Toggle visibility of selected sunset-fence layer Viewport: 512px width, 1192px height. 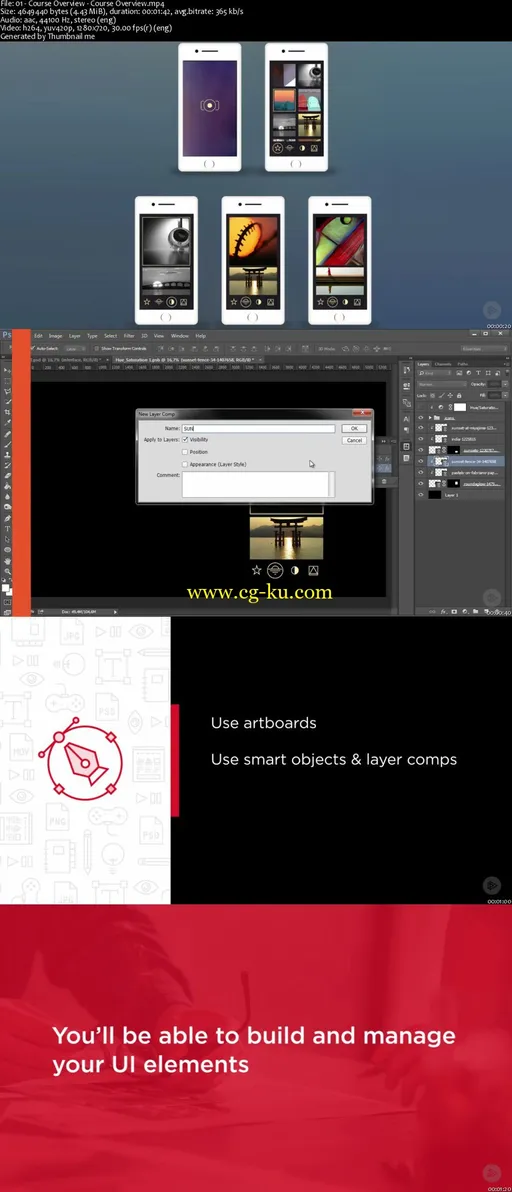click(x=420, y=461)
